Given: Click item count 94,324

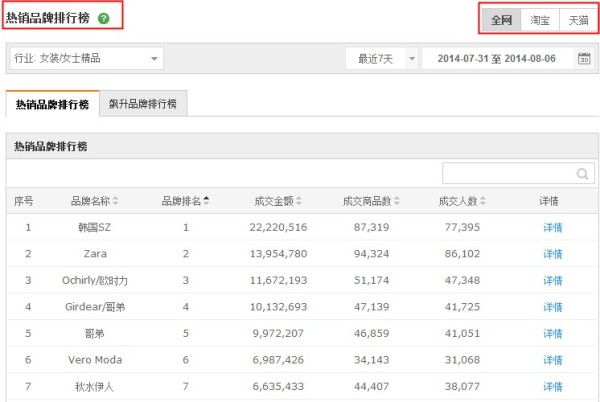Looking at the screenshot, I should click(371, 254).
